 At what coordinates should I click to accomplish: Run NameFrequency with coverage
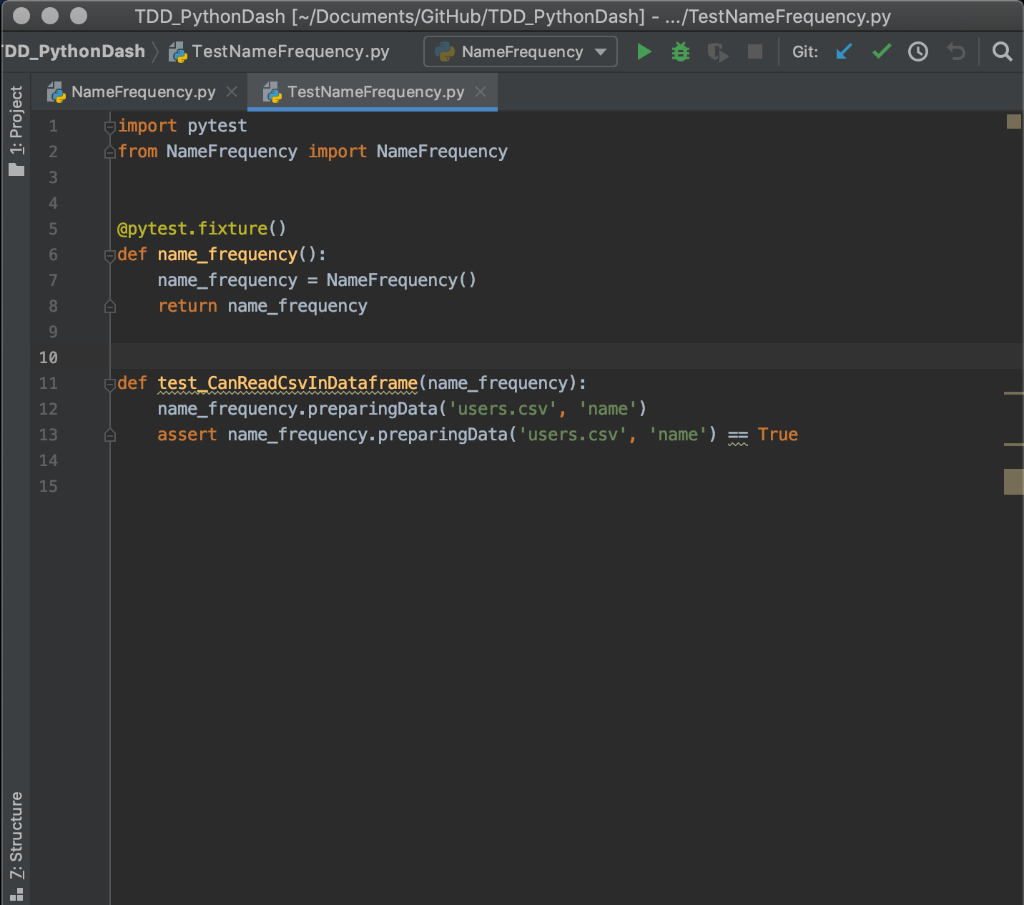coord(717,51)
